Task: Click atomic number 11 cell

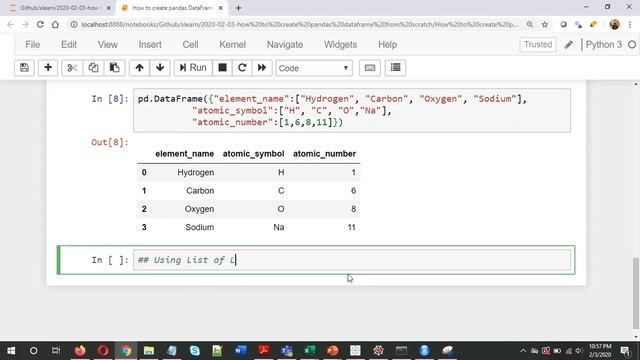Action: [x=351, y=227]
